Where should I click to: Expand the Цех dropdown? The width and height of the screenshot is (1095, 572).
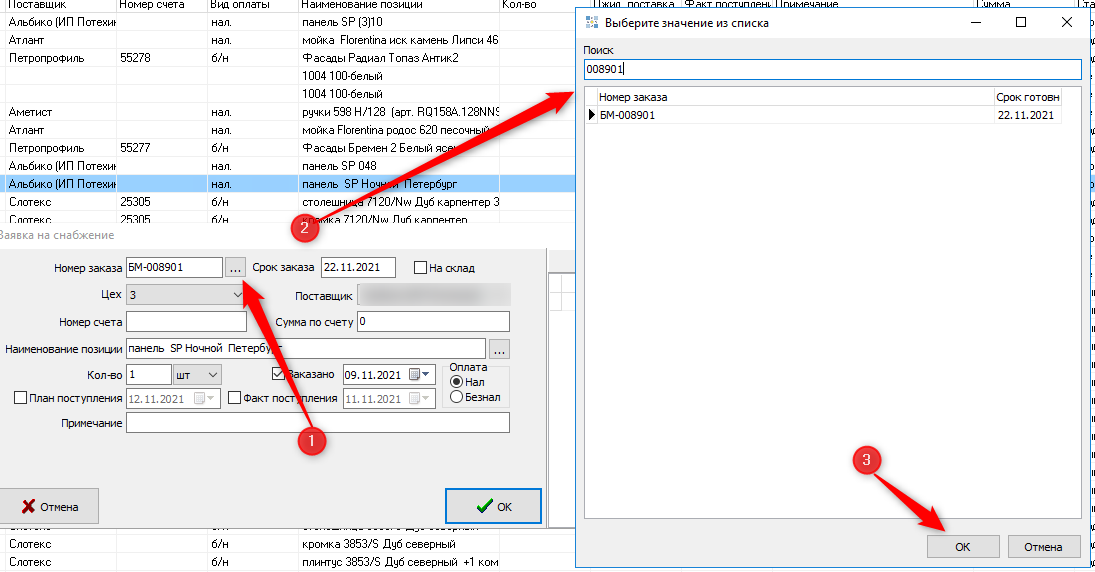[x=238, y=295]
